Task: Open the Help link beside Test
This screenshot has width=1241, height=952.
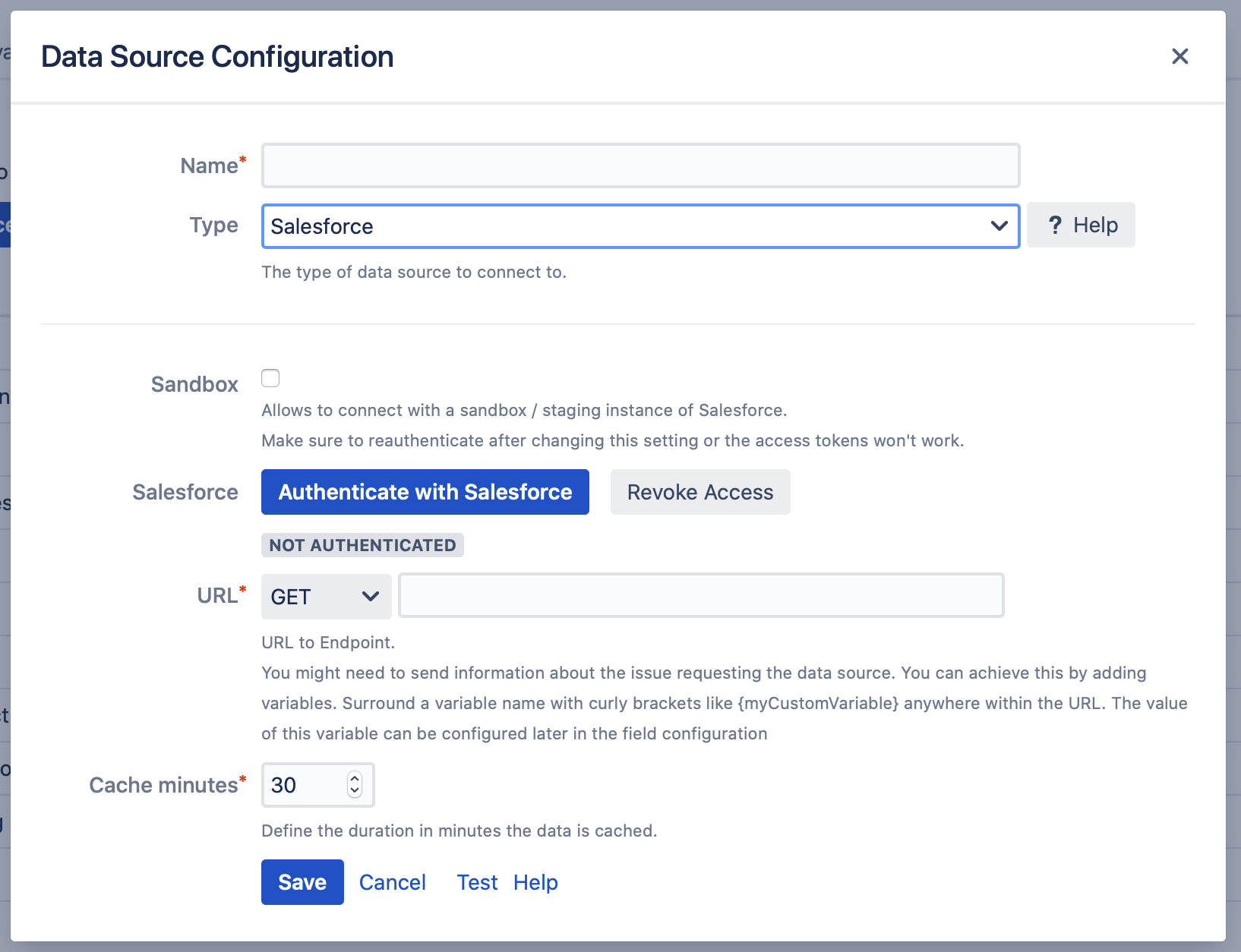Action: pos(535,882)
